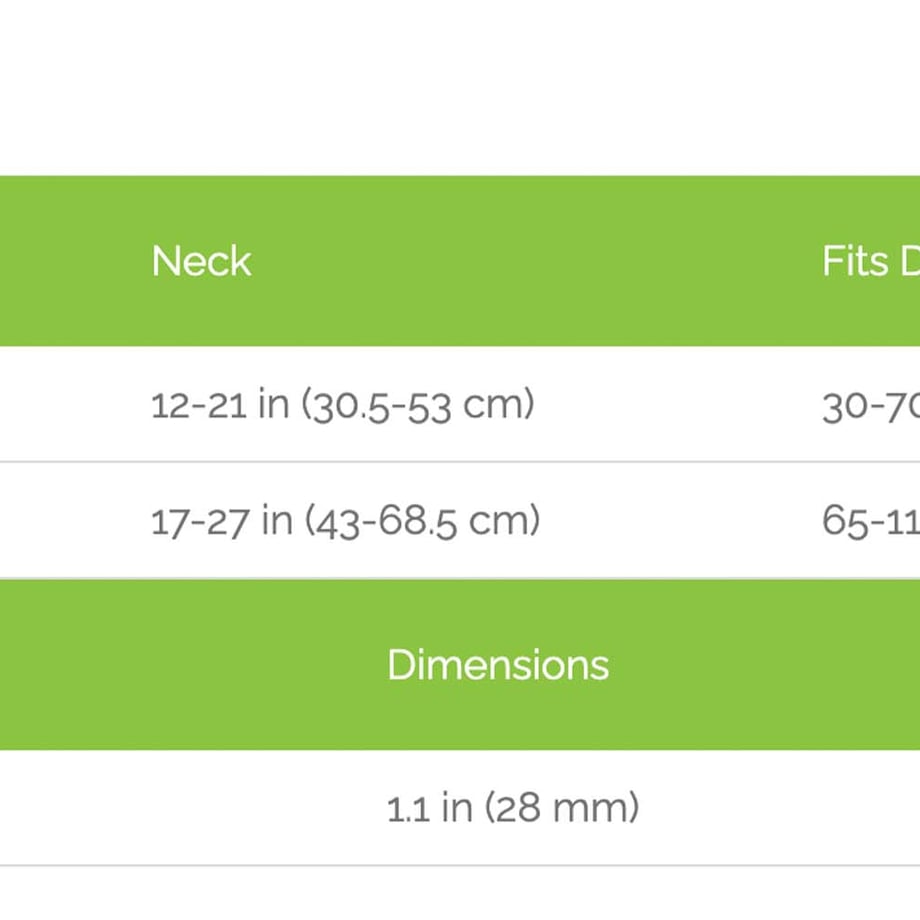Screen dimensions: 920x920
Task: Select the partially visible Fits D header
Action: click(x=871, y=261)
